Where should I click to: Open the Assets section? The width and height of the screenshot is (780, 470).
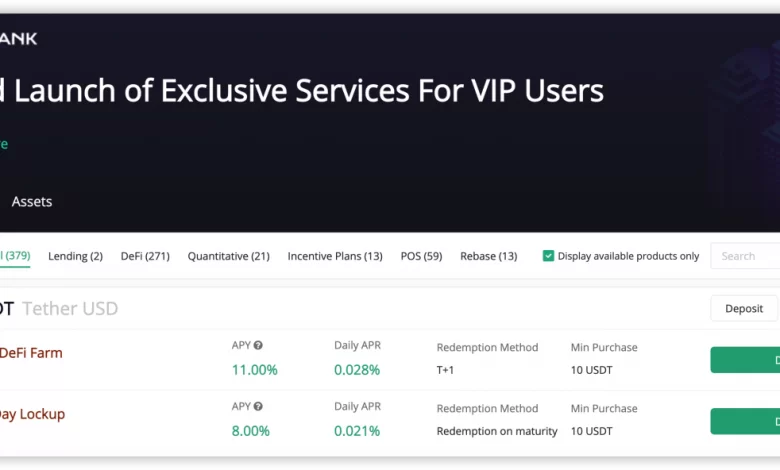(x=32, y=201)
